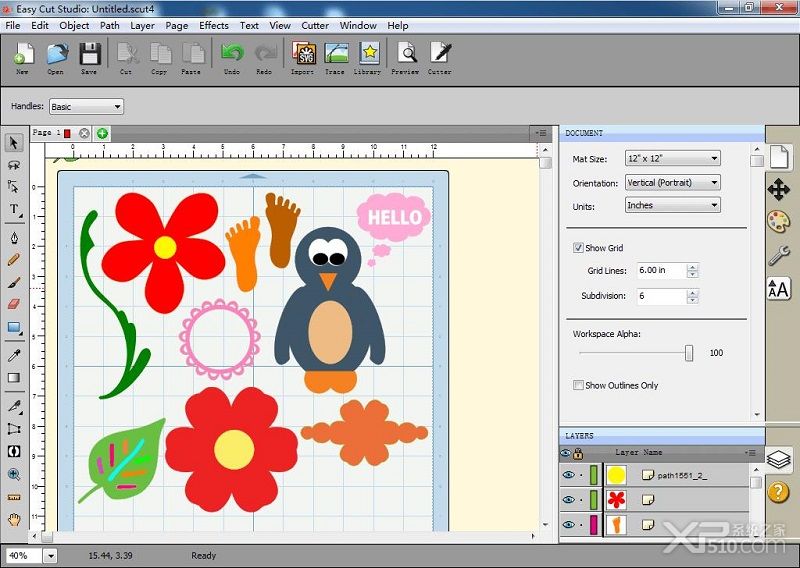The image size is (800, 568).
Task: Open the shape Library
Action: 368,58
